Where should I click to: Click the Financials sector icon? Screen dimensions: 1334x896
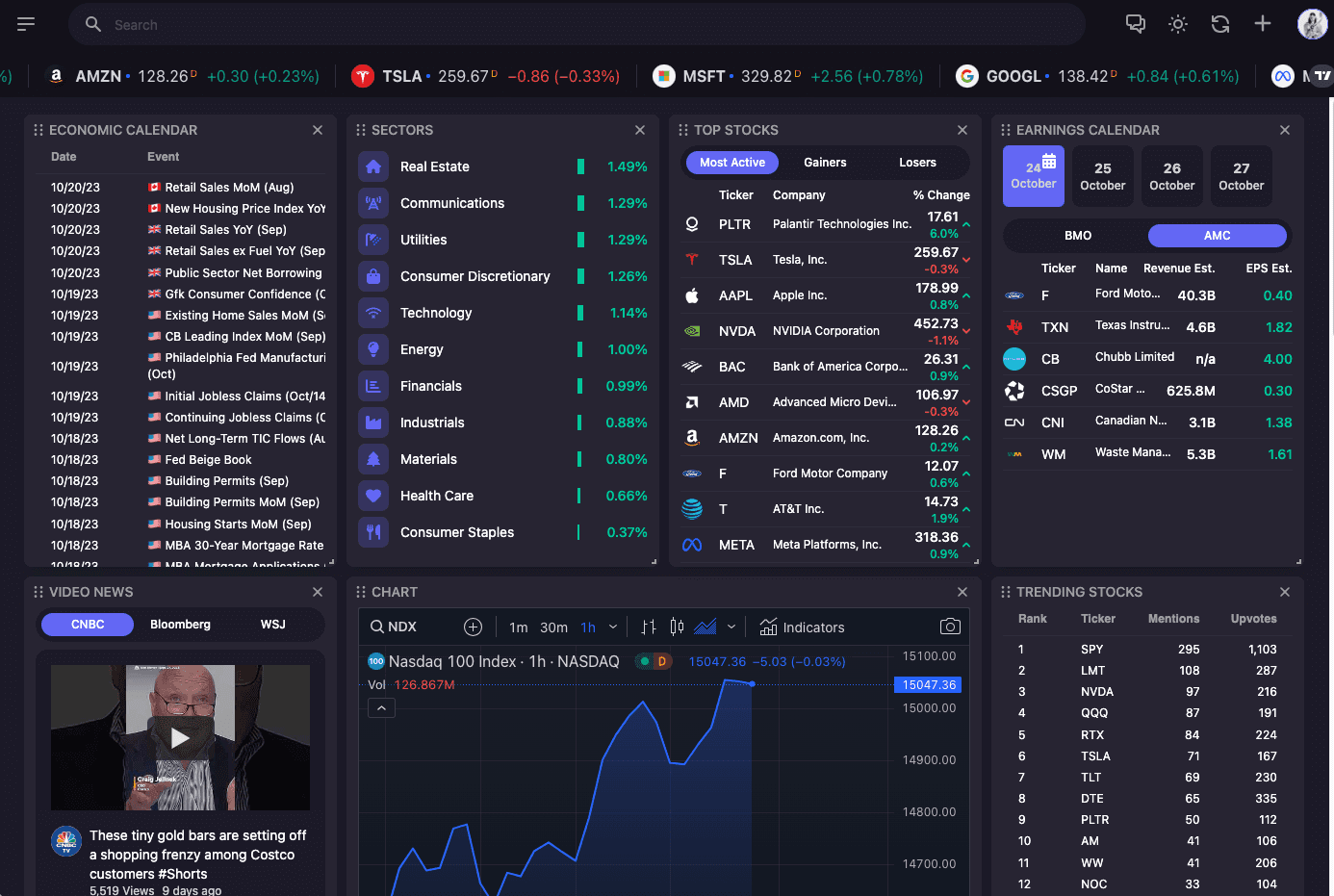pos(373,386)
